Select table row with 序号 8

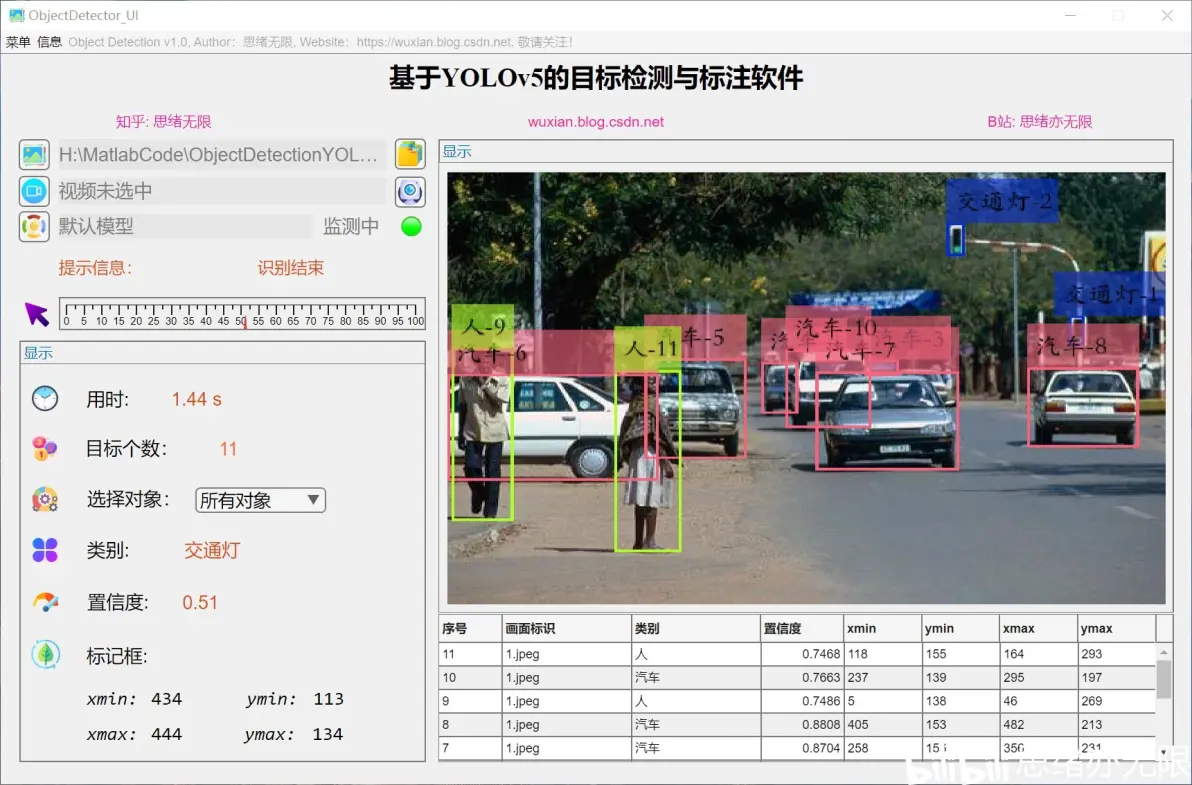point(797,724)
